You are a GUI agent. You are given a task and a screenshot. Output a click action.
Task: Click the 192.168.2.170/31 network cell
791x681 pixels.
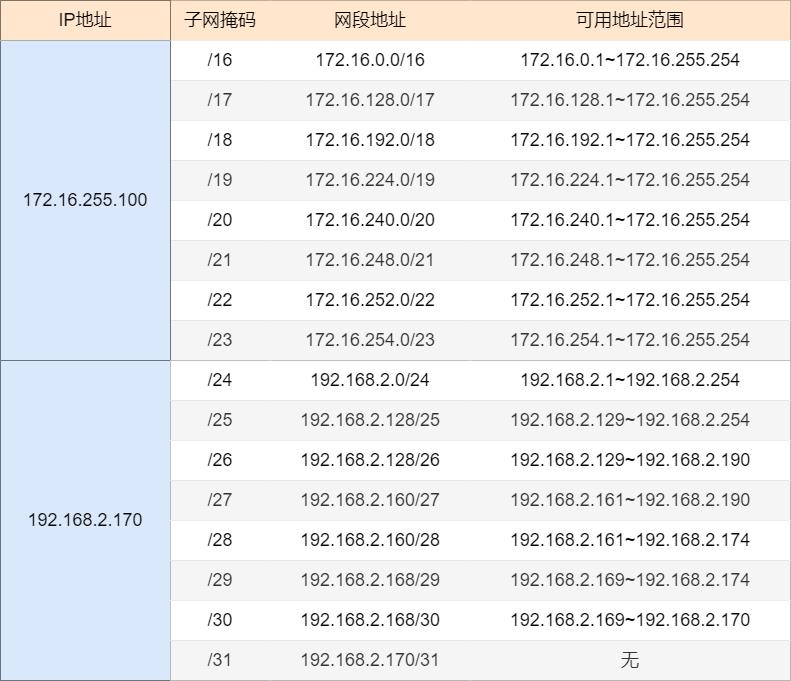(x=370, y=660)
